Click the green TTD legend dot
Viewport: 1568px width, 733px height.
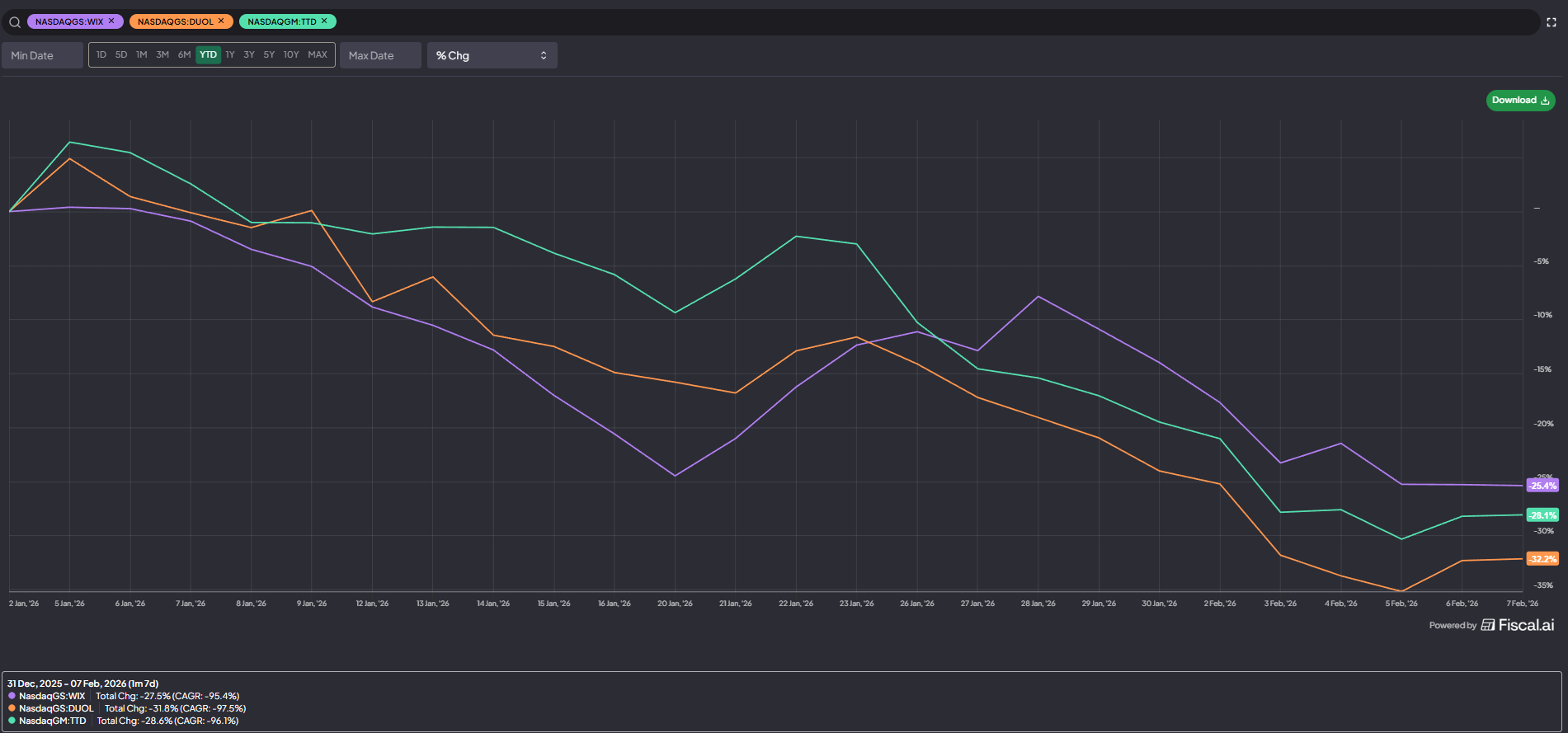tap(12, 721)
